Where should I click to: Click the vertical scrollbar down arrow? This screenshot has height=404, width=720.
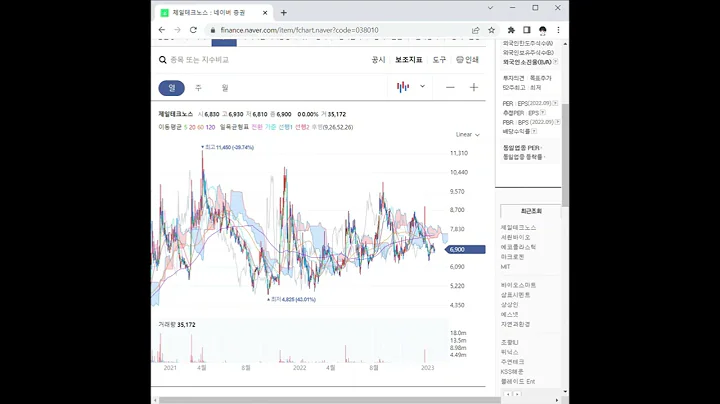[x=565, y=392]
